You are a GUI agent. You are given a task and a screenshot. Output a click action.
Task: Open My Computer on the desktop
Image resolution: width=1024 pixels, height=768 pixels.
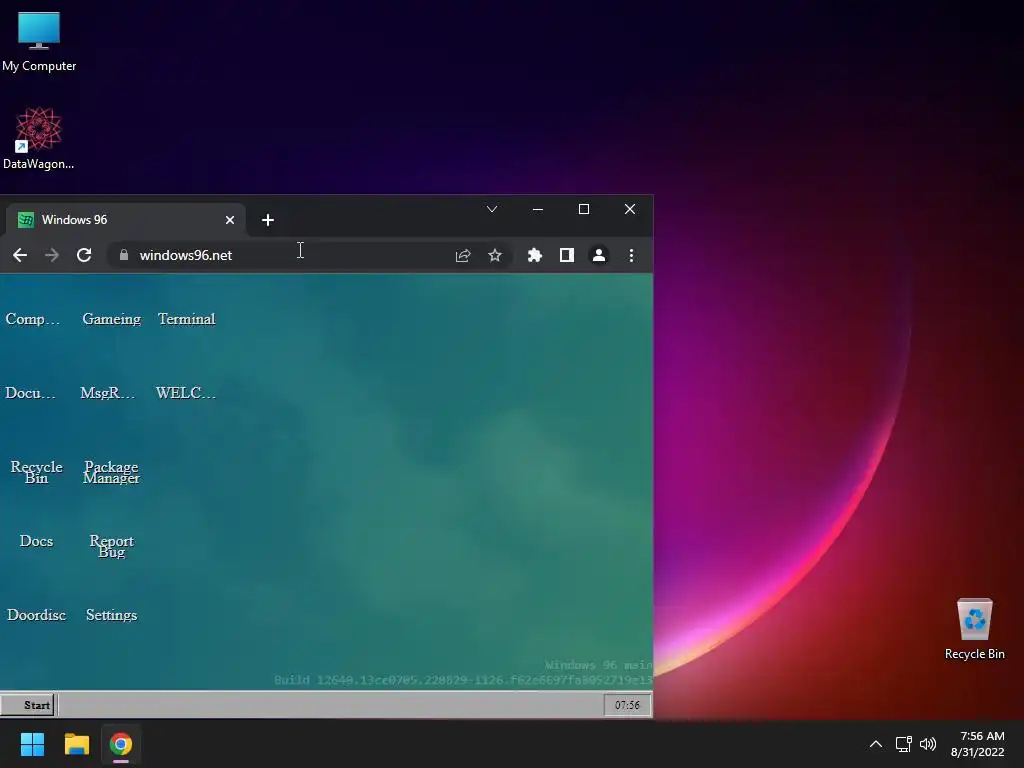[x=39, y=41]
